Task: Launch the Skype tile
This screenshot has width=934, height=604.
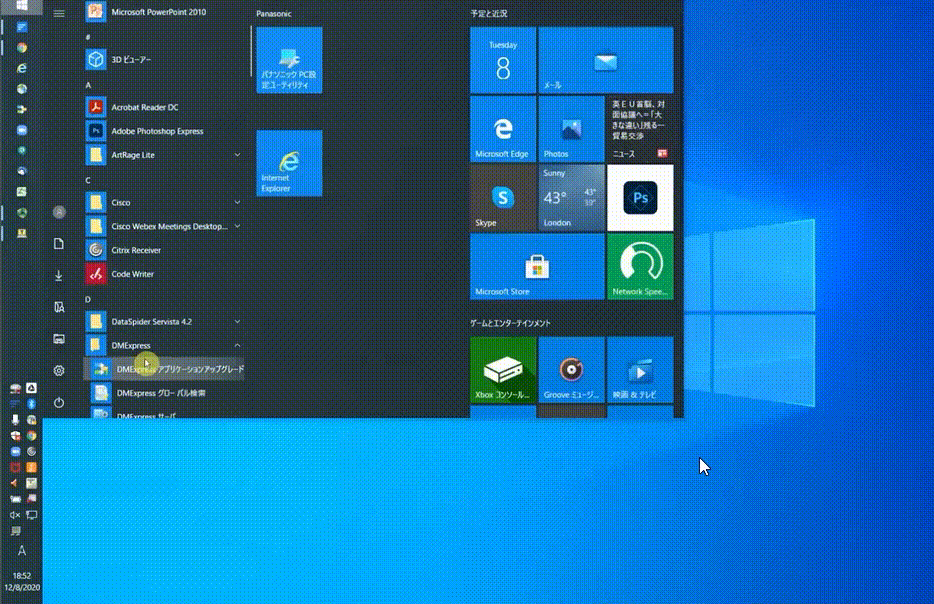Action: click(x=503, y=198)
